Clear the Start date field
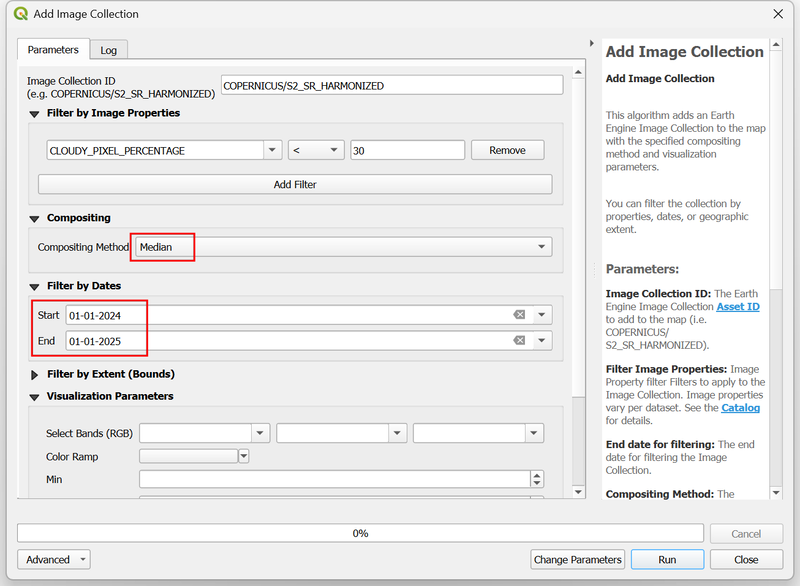The height and width of the screenshot is (586, 800). pyautogui.click(x=519, y=315)
